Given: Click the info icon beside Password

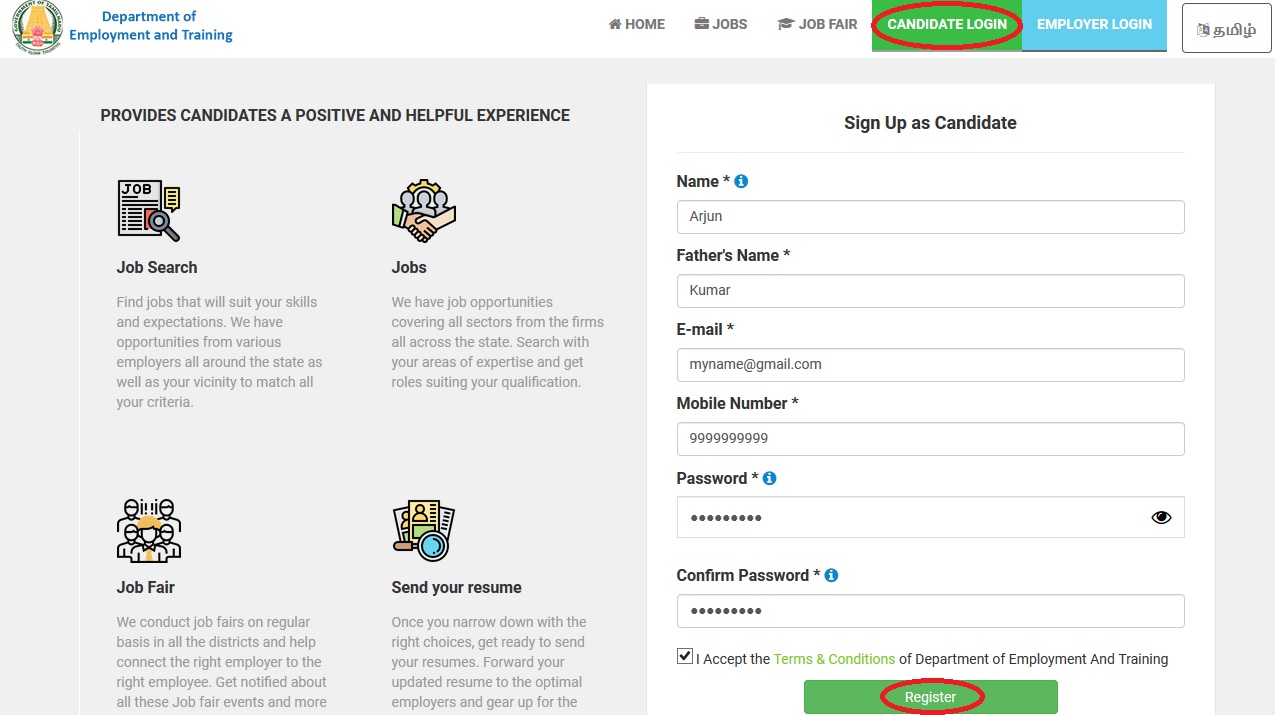Looking at the screenshot, I should coord(769,479).
